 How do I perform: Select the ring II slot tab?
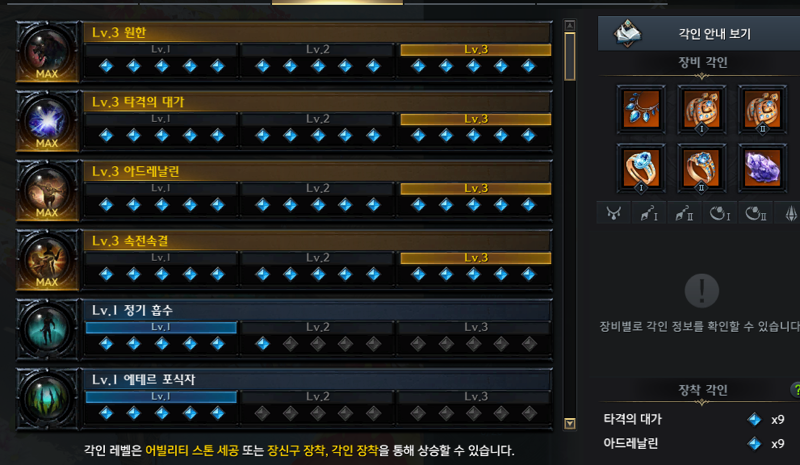[756, 213]
